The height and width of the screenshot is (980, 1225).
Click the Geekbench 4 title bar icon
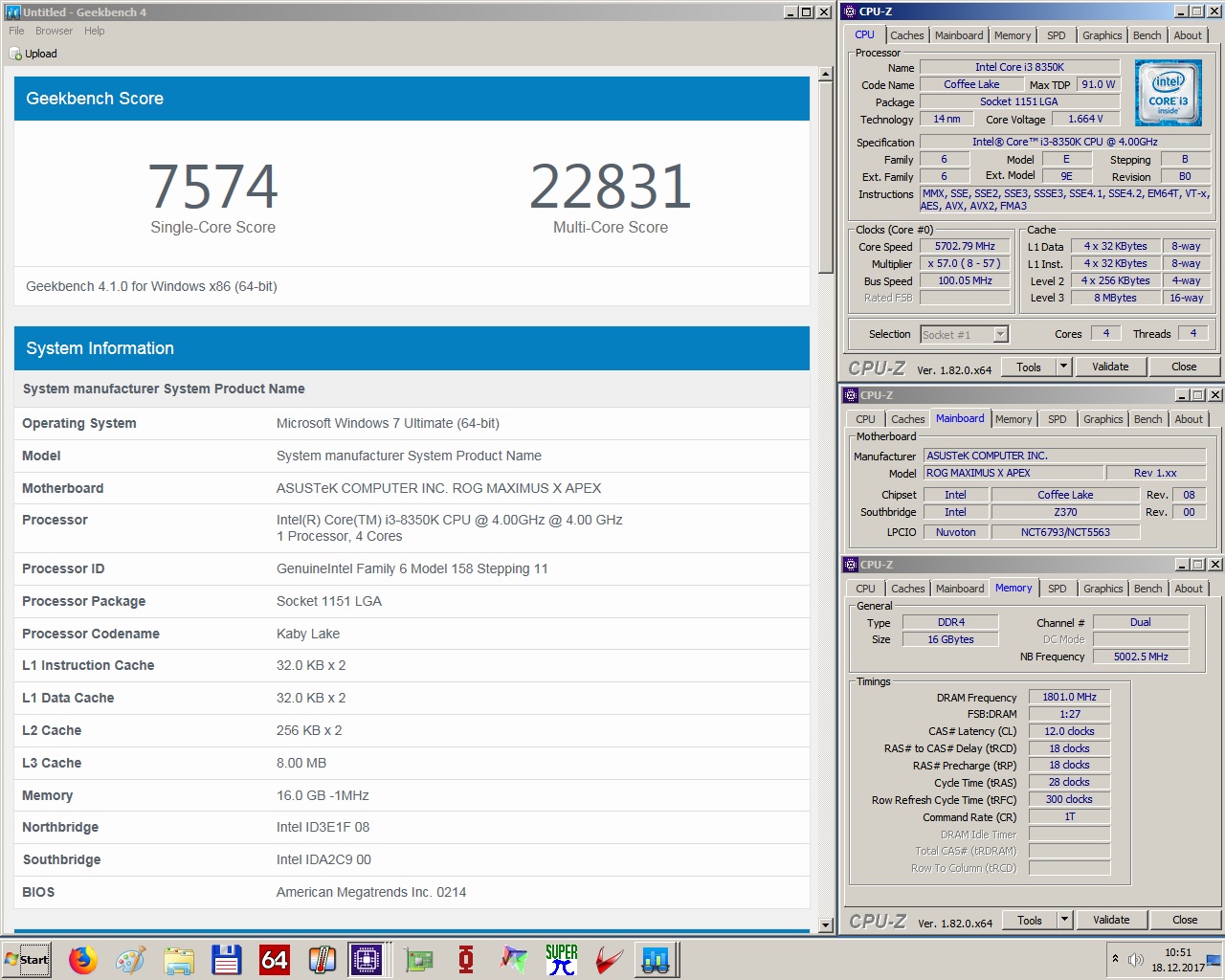pyautogui.click(x=12, y=12)
